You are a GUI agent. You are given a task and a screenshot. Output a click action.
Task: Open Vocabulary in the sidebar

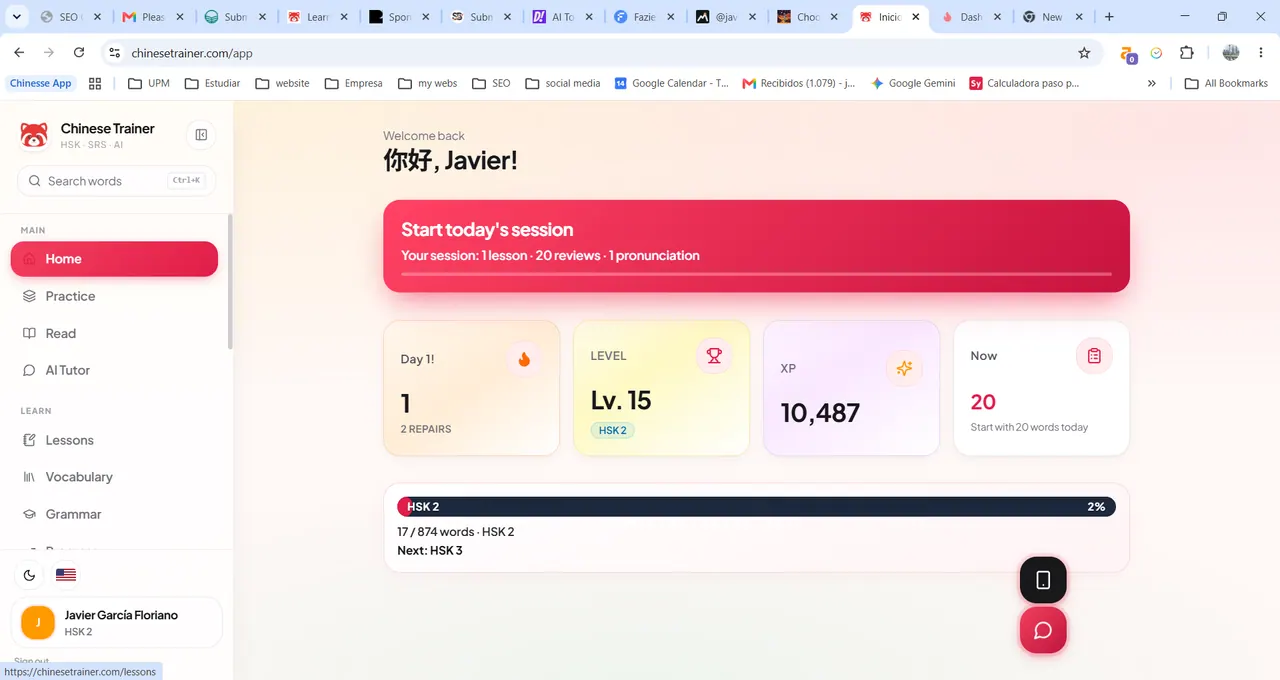pyautogui.click(x=114, y=477)
